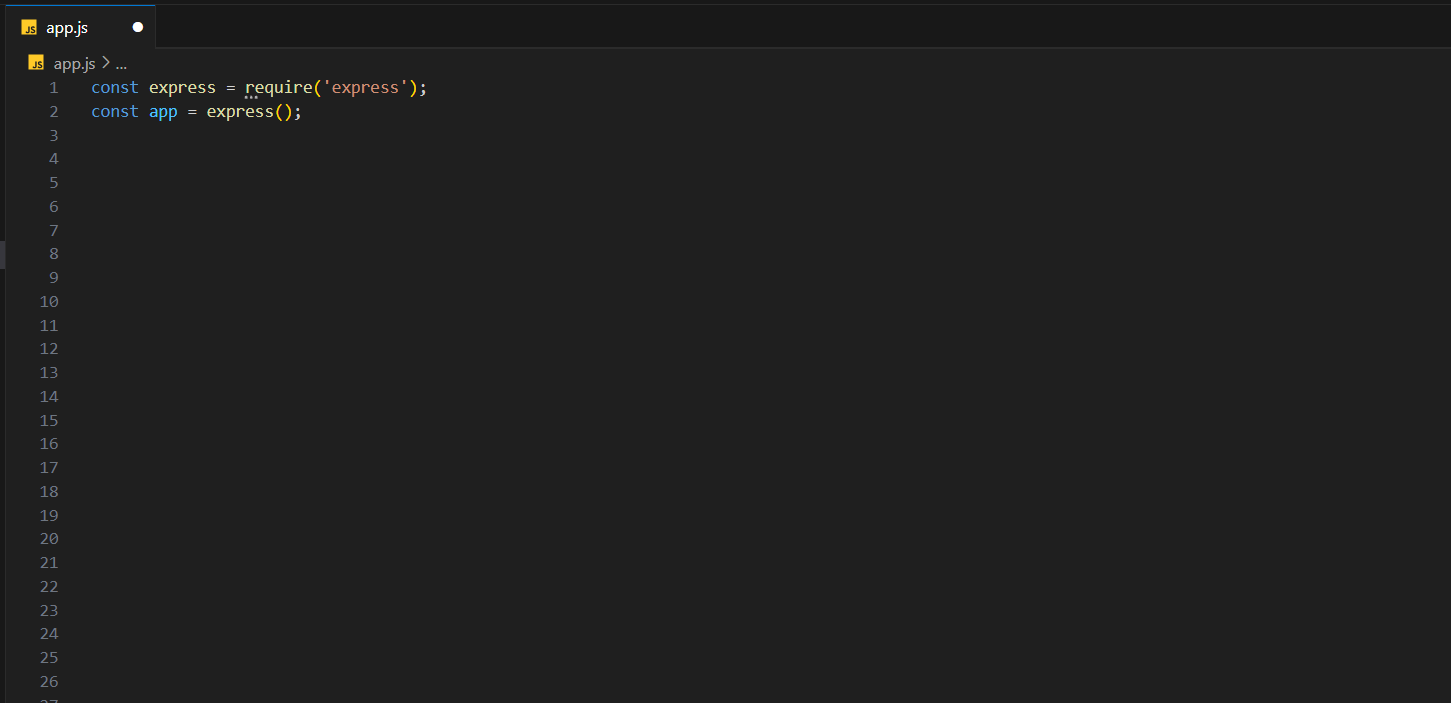The height and width of the screenshot is (703, 1451).
Task: Click line number 1 in the gutter
Action: pos(53,87)
